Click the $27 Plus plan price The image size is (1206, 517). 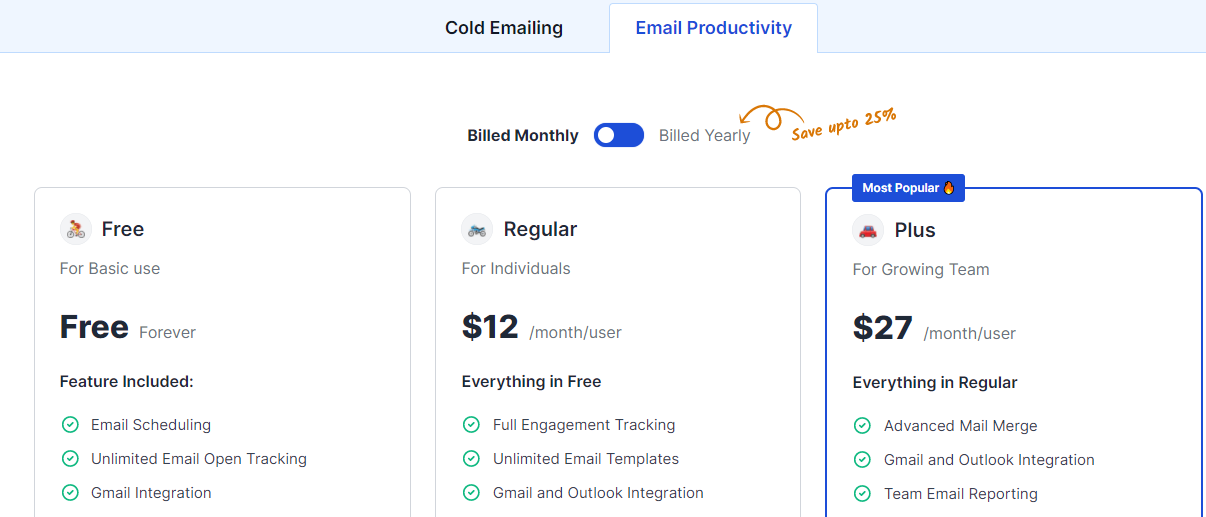tap(883, 328)
